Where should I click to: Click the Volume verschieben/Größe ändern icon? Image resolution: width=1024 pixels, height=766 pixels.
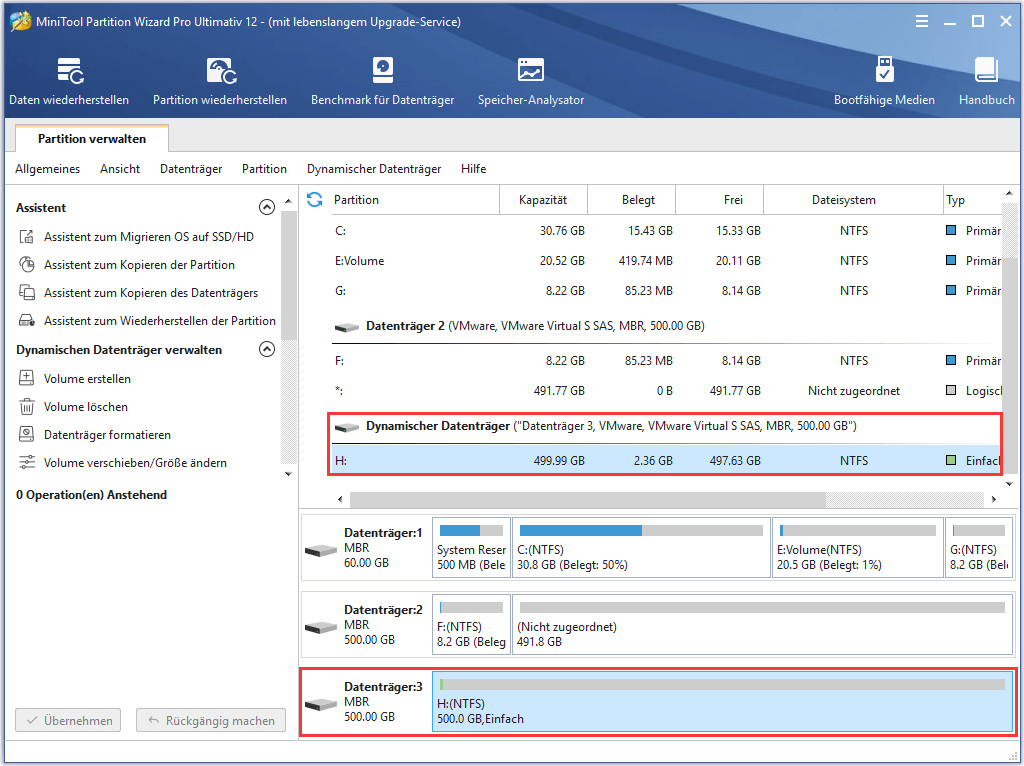tap(27, 462)
